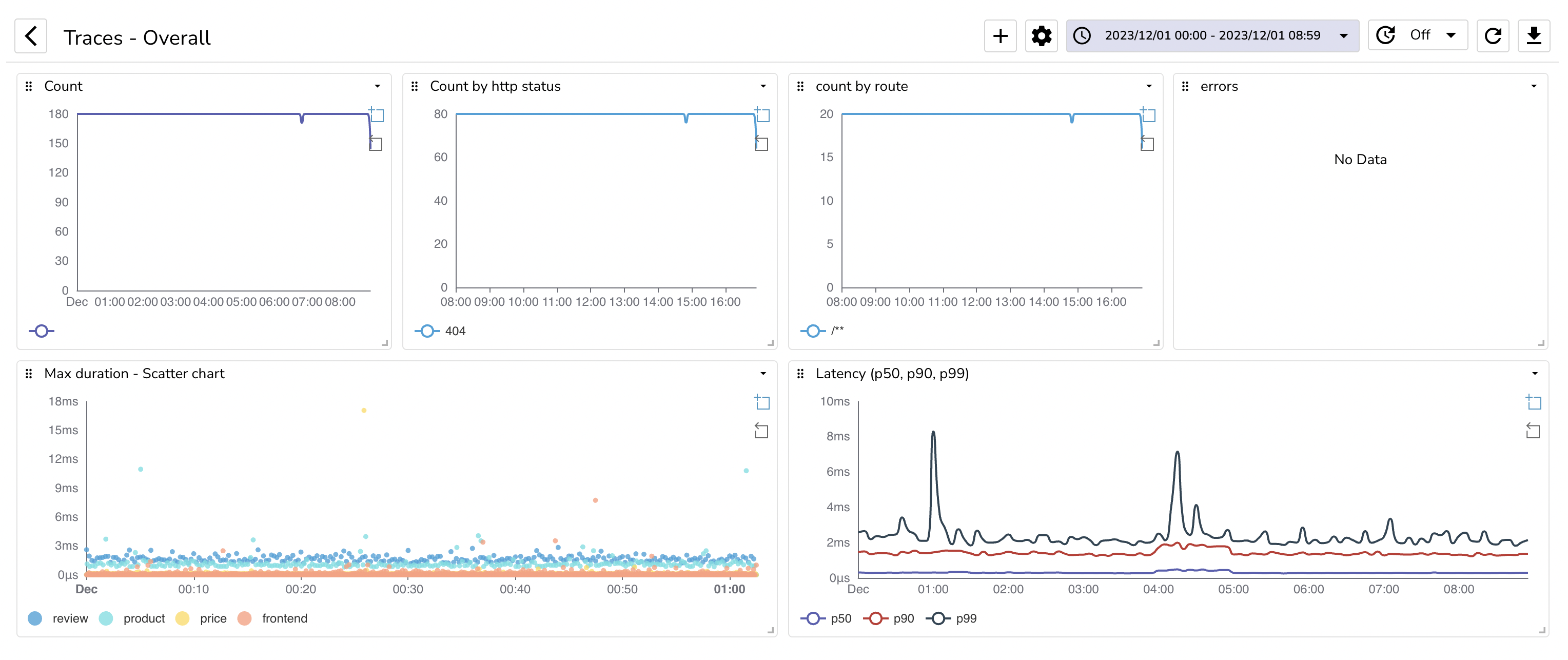Click the zoom reset icon on Scatter chart
The width and height of the screenshot is (1568, 660).
[x=761, y=431]
